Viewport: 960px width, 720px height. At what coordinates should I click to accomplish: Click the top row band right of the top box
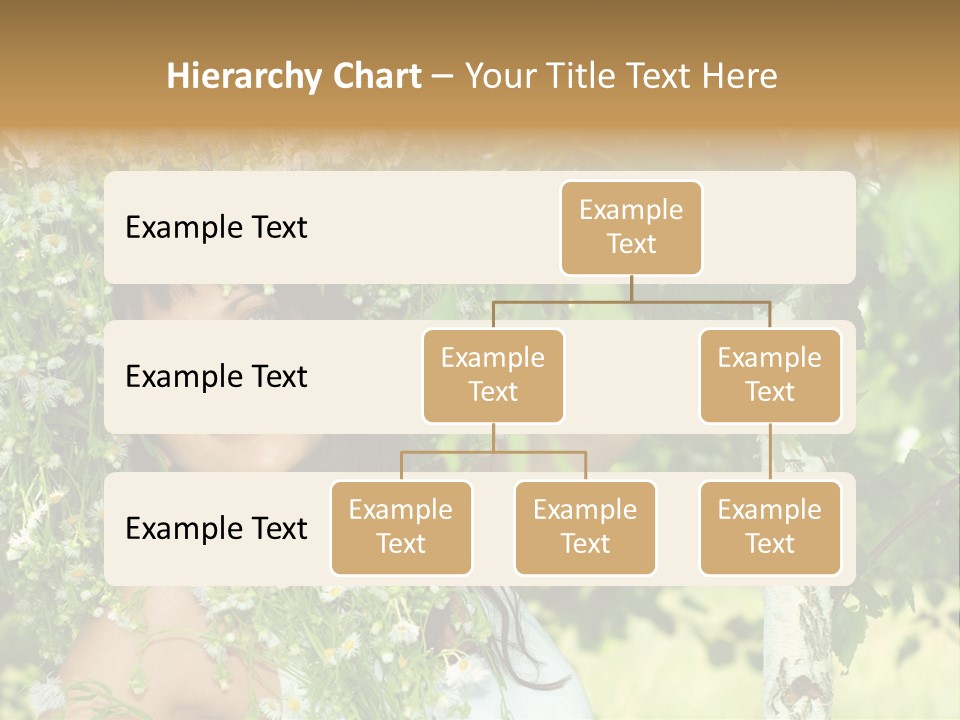(780, 228)
